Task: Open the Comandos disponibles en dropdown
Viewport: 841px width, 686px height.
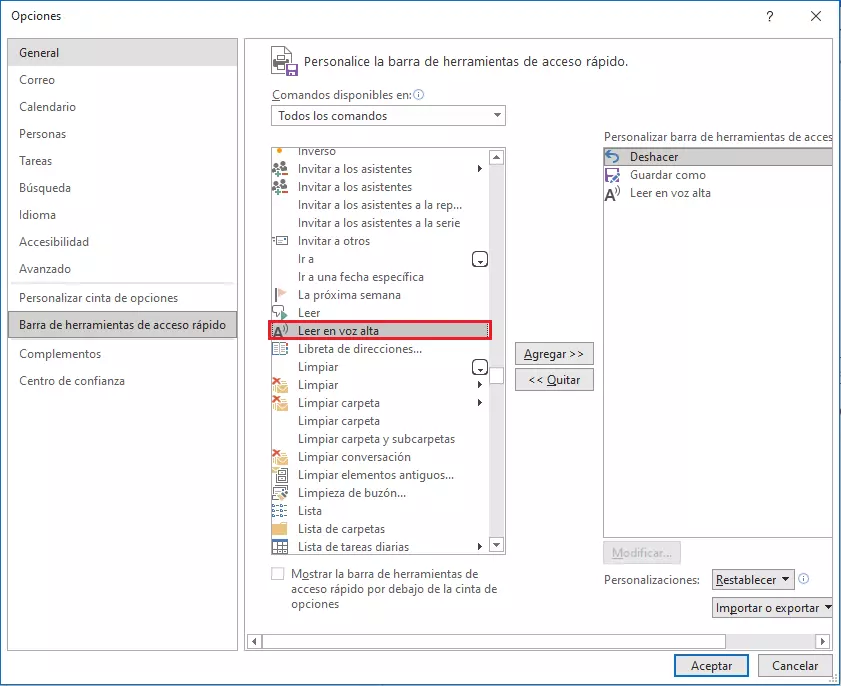Action: [388, 116]
